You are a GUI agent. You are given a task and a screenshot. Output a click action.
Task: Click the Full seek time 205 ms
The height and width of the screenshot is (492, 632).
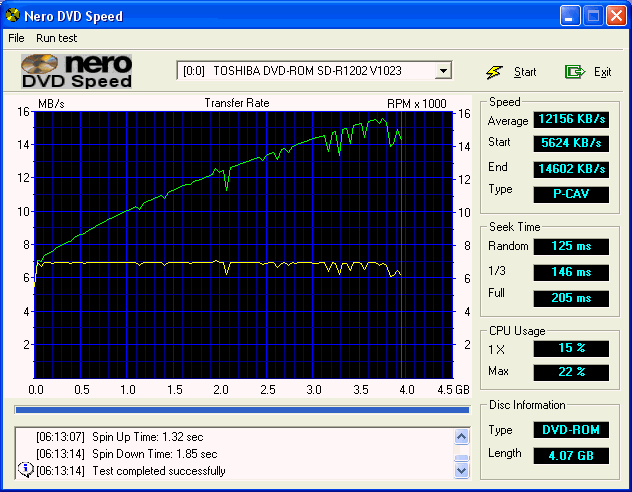pyautogui.click(x=571, y=298)
